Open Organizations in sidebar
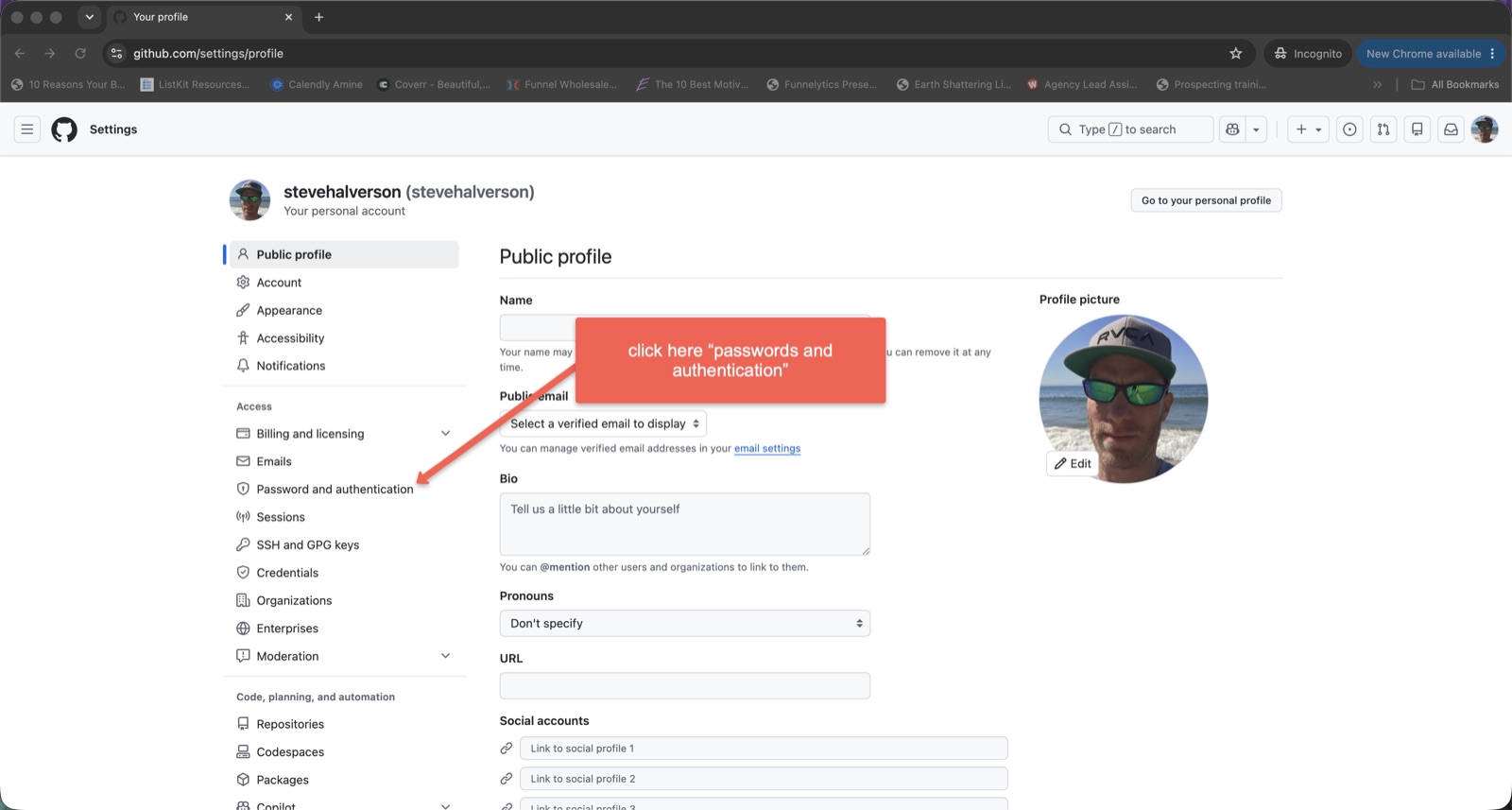Image resolution: width=1512 pixels, height=810 pixels. (x=344, y=601)
